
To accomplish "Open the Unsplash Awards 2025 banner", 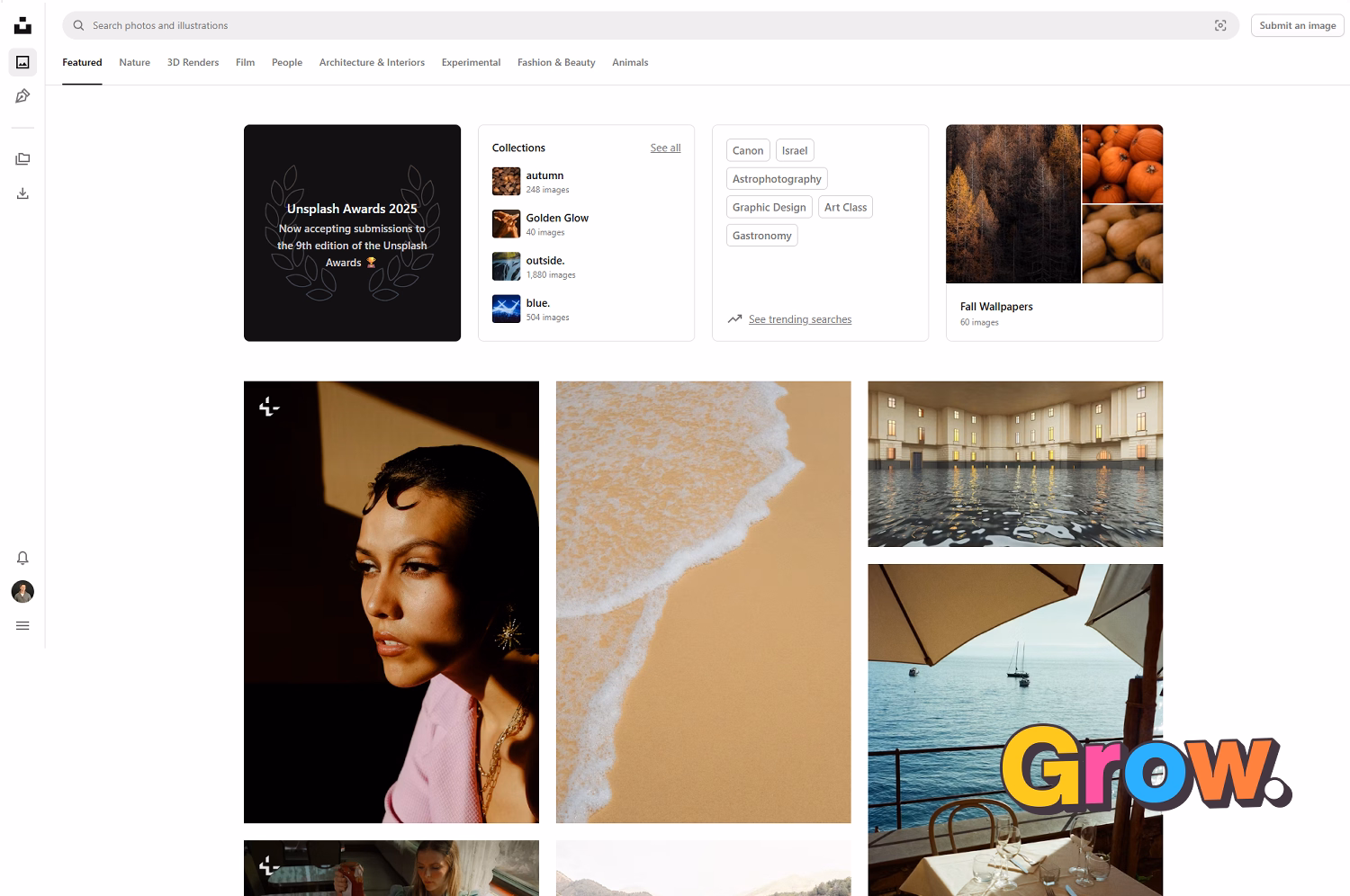I will tap(352, 233).
